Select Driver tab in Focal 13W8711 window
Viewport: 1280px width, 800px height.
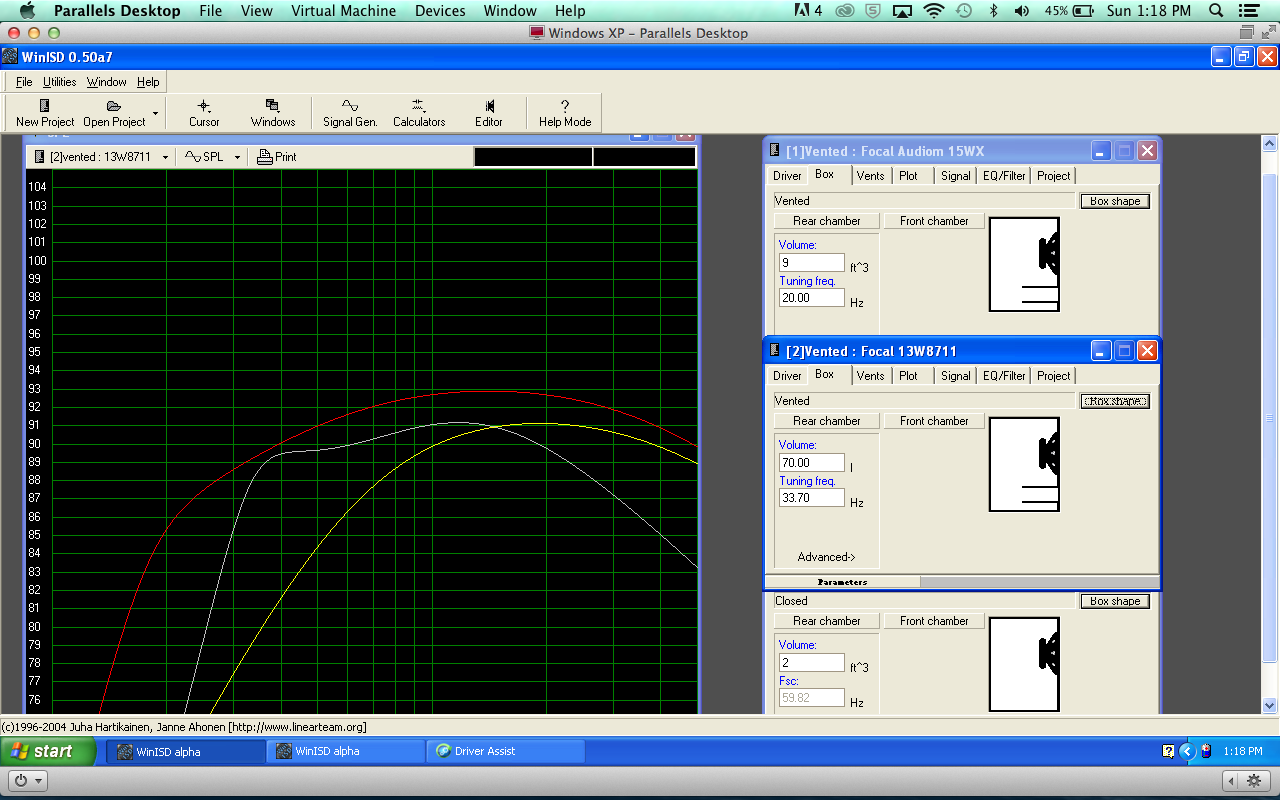[x=787, y=376]
